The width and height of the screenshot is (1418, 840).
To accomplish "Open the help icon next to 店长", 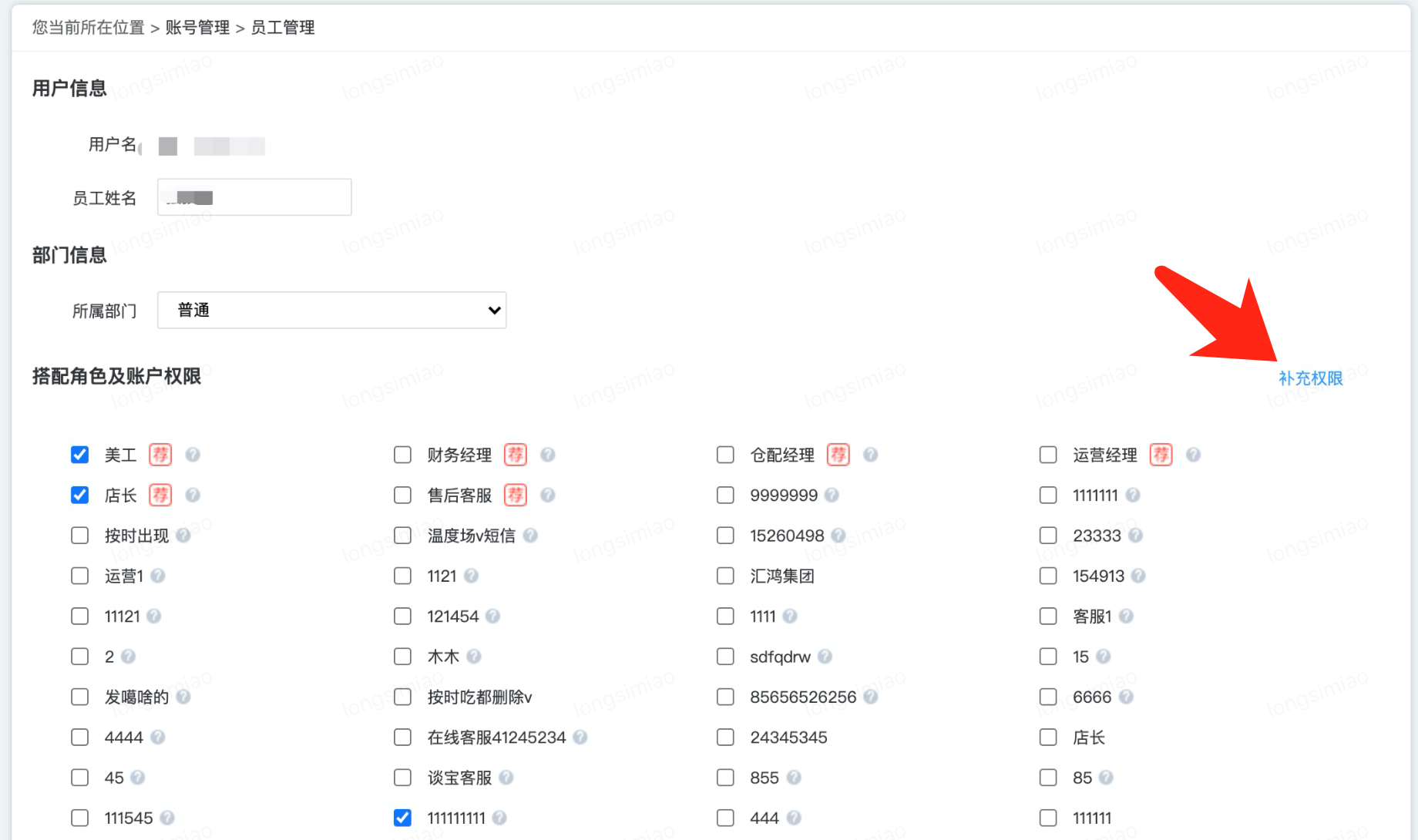I will [193, 496].
